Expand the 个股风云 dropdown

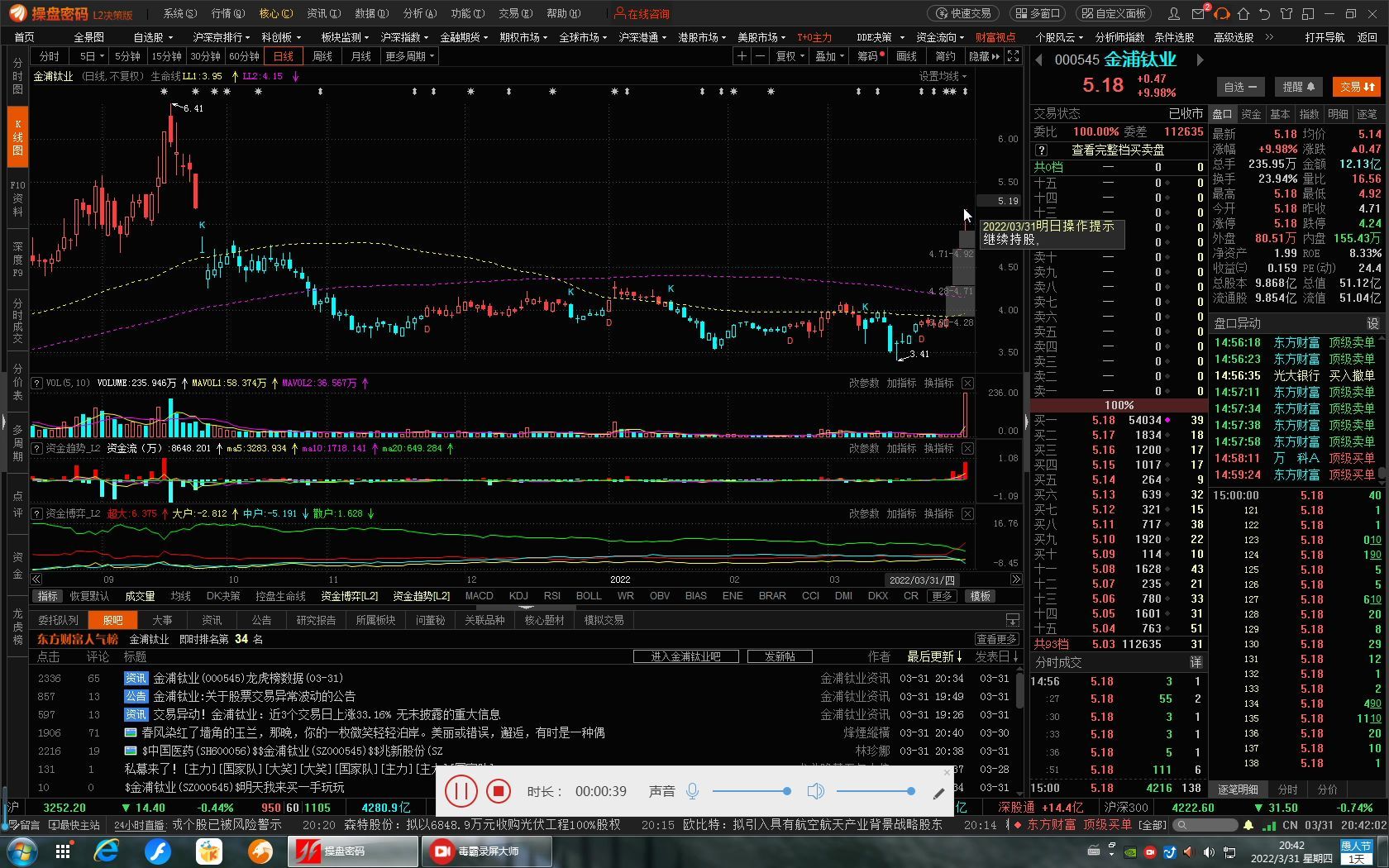(x=1060, y=37)
